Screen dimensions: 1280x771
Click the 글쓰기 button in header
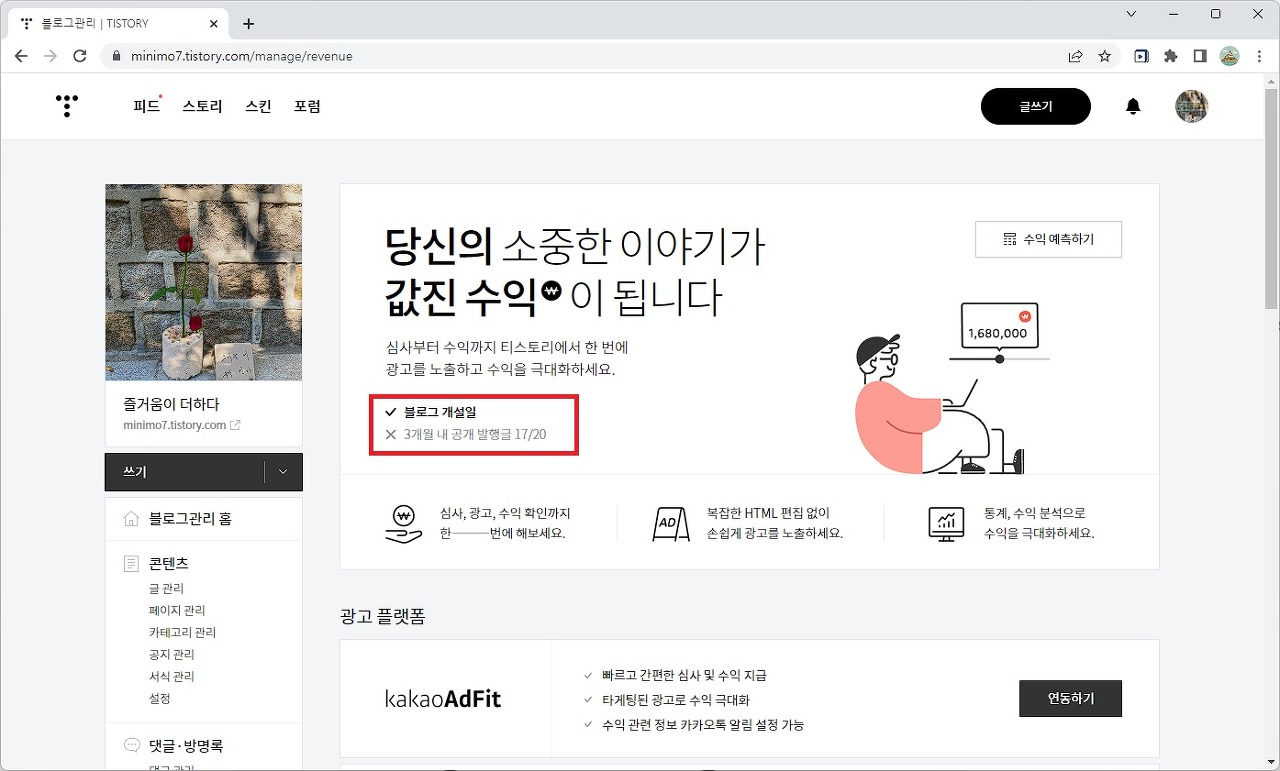(x=1036, y=106)
